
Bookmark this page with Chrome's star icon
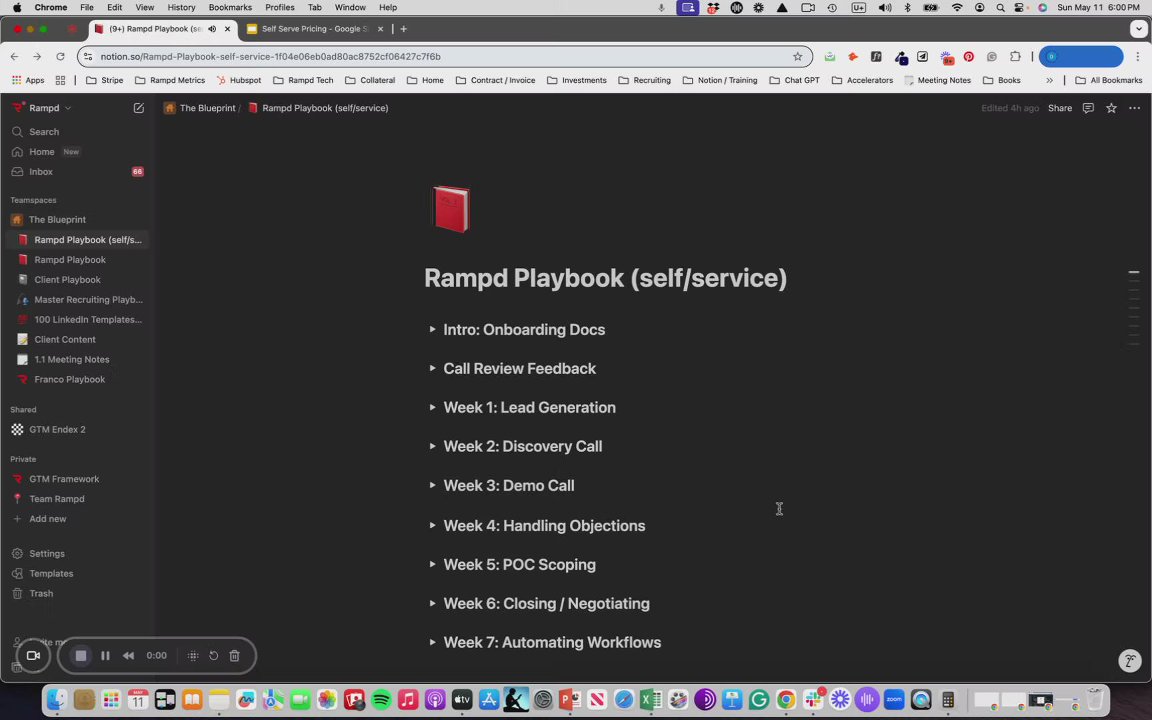point(797,57)
